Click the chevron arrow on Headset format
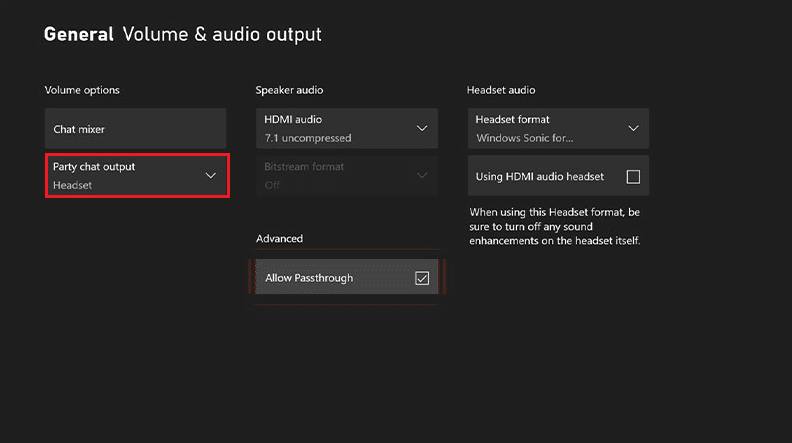 click(633, 129)
